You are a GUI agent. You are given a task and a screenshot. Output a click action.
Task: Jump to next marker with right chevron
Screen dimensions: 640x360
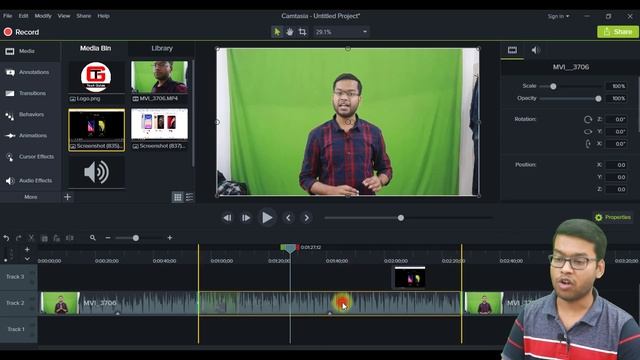[307, 218]
